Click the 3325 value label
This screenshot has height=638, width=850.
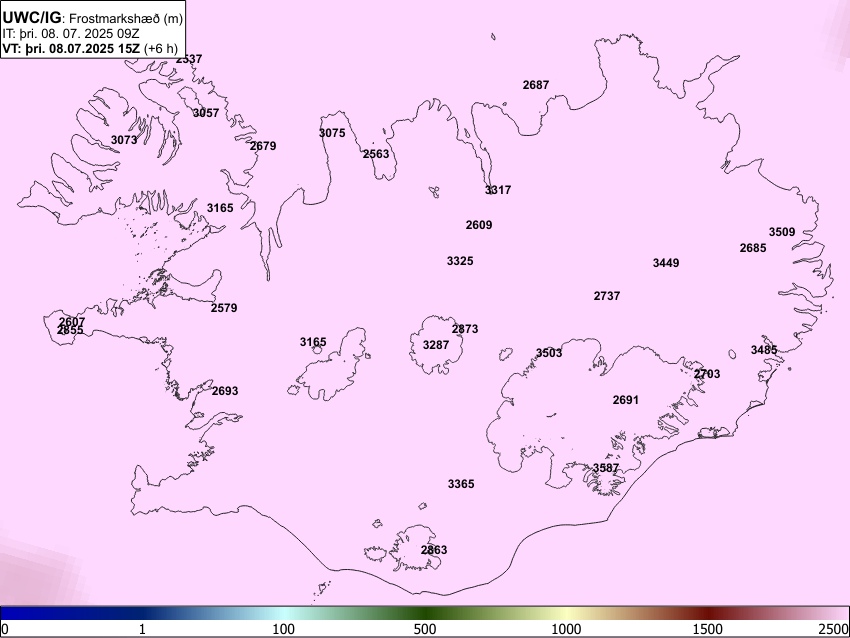point(460,261)
